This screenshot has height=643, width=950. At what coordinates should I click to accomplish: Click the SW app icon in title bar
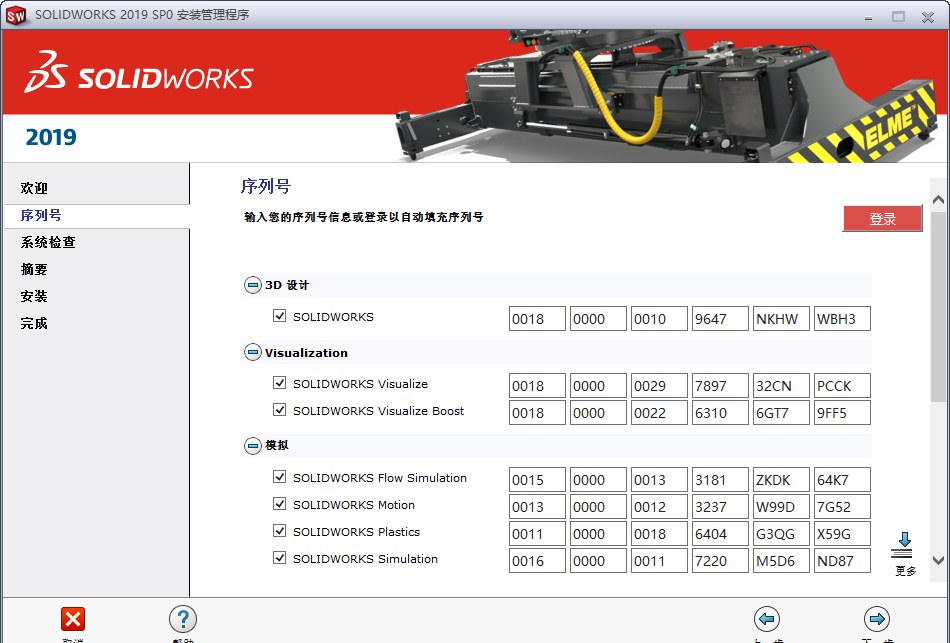coord(16,15)
